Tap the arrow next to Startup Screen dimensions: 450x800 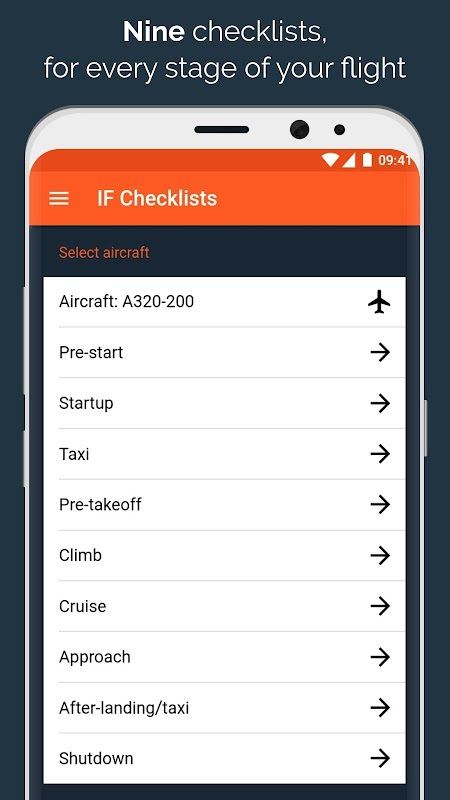tap(380, 403)
